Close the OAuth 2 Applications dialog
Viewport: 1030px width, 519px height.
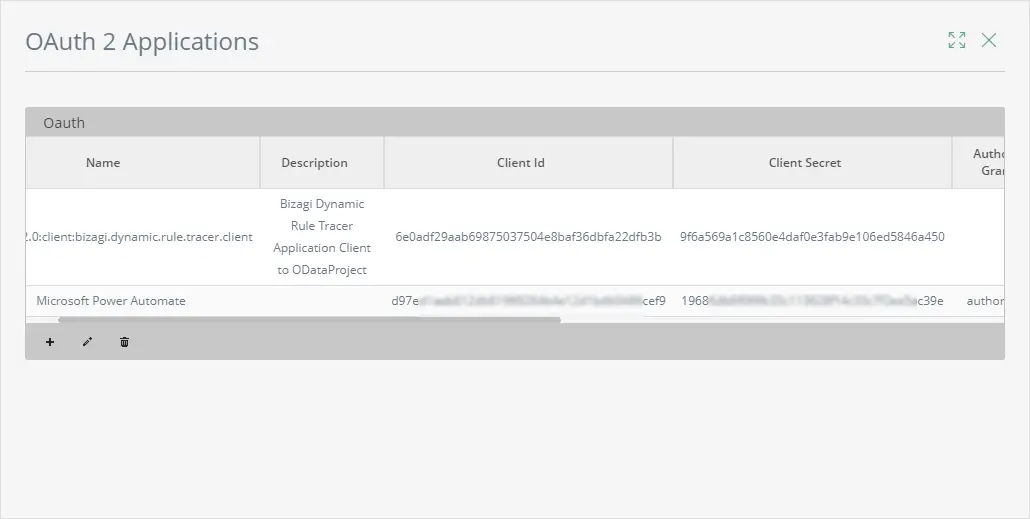tap(989, 40)
